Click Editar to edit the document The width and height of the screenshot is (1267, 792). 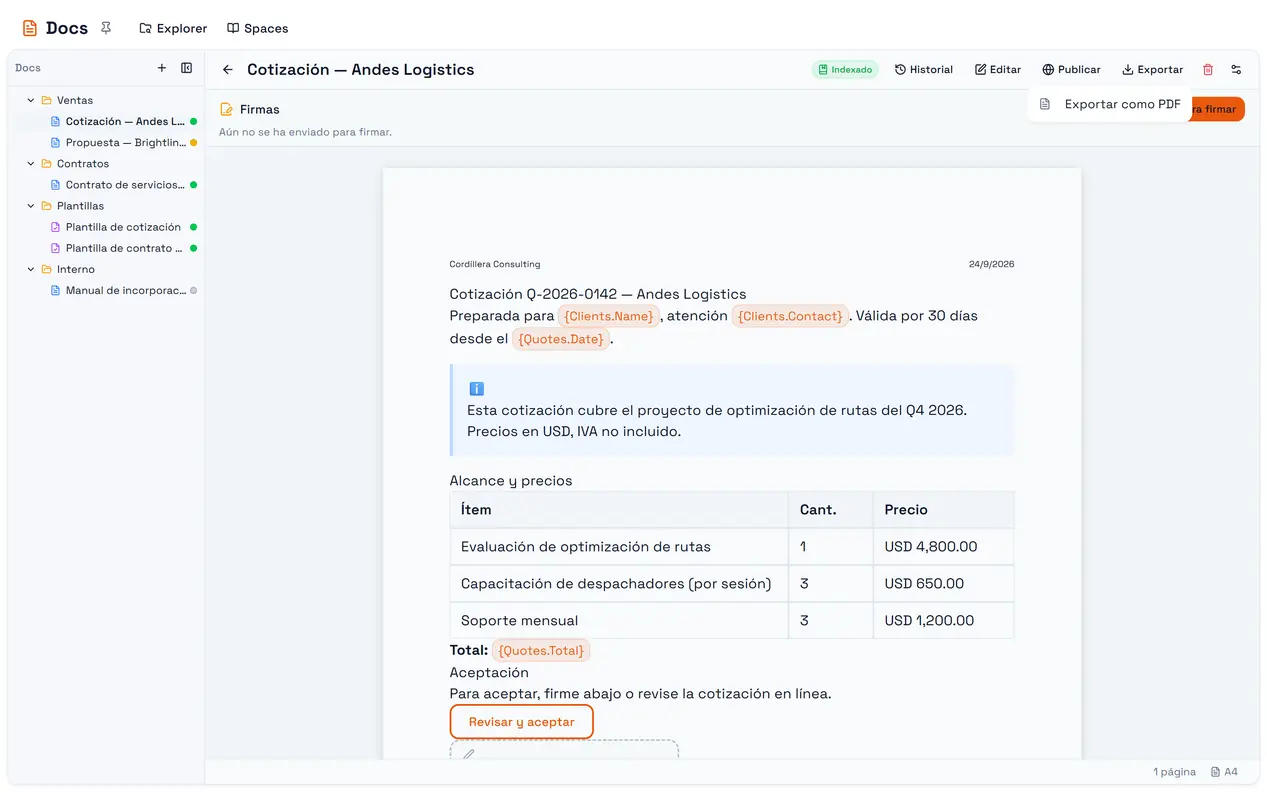click(x=998, y=69)
